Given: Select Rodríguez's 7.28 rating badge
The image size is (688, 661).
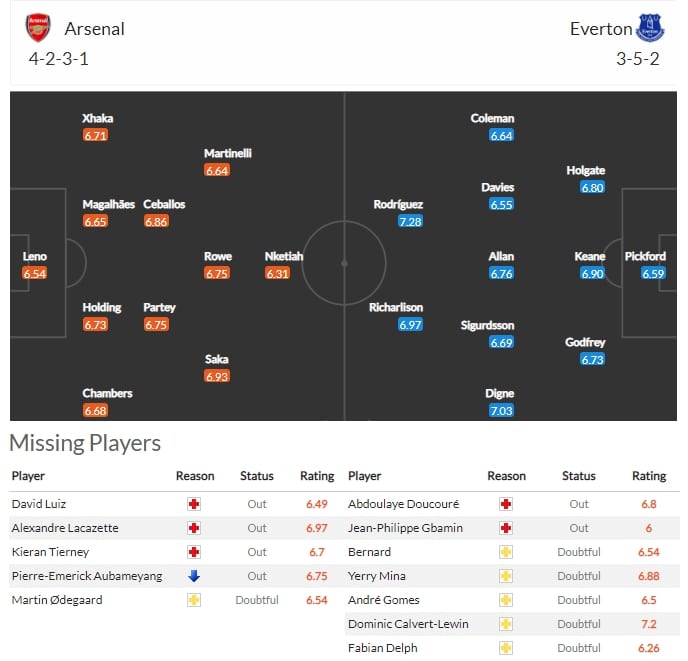Looking at the screenshot, I should [410, 222].
